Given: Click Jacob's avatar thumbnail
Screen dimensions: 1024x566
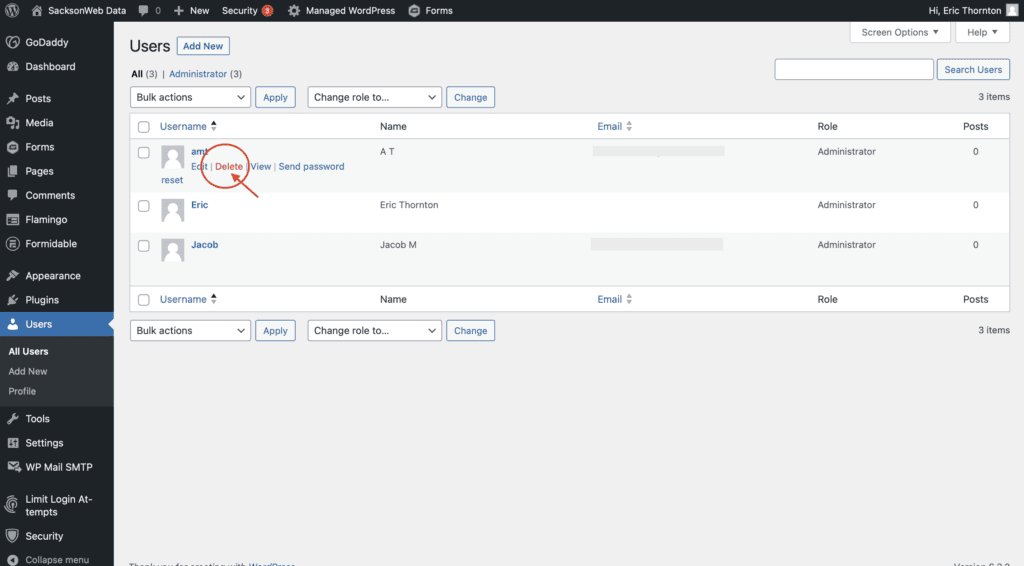Looking at the screenshot, I should tap(172, 250).
